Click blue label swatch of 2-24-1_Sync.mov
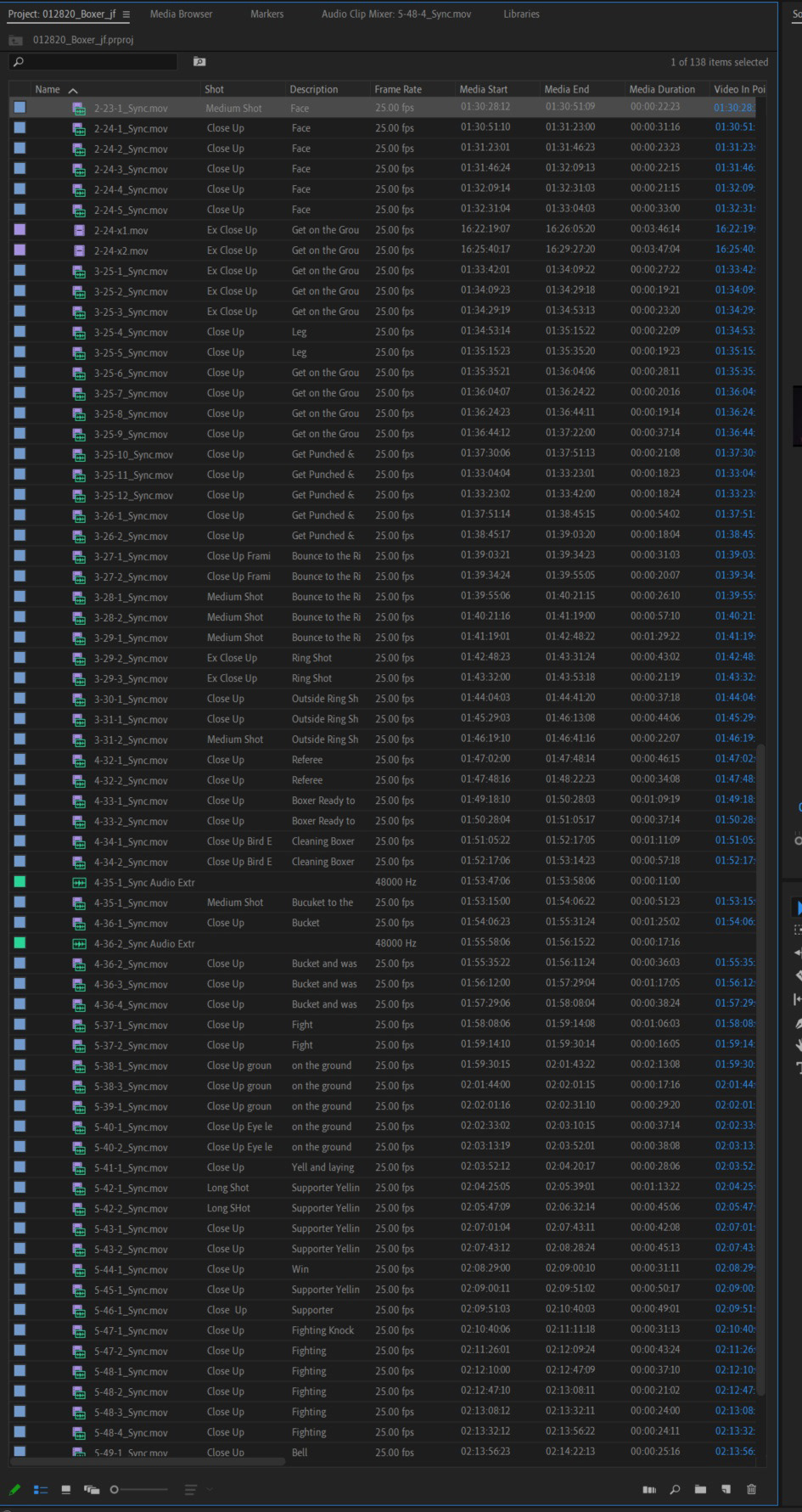802x1512 pixels. pos(20,128)
